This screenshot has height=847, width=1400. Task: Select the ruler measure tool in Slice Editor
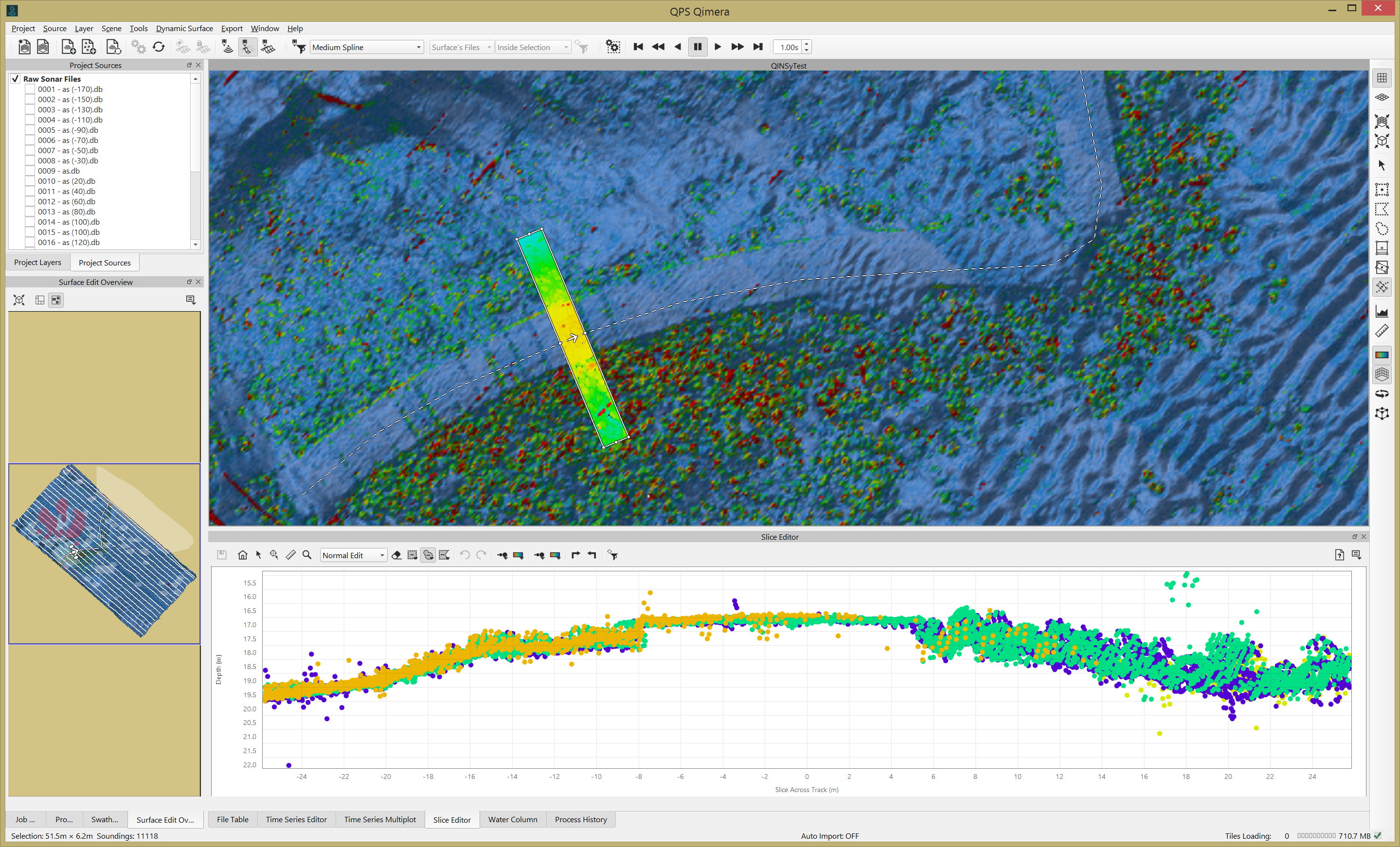[x=291, y=555]
